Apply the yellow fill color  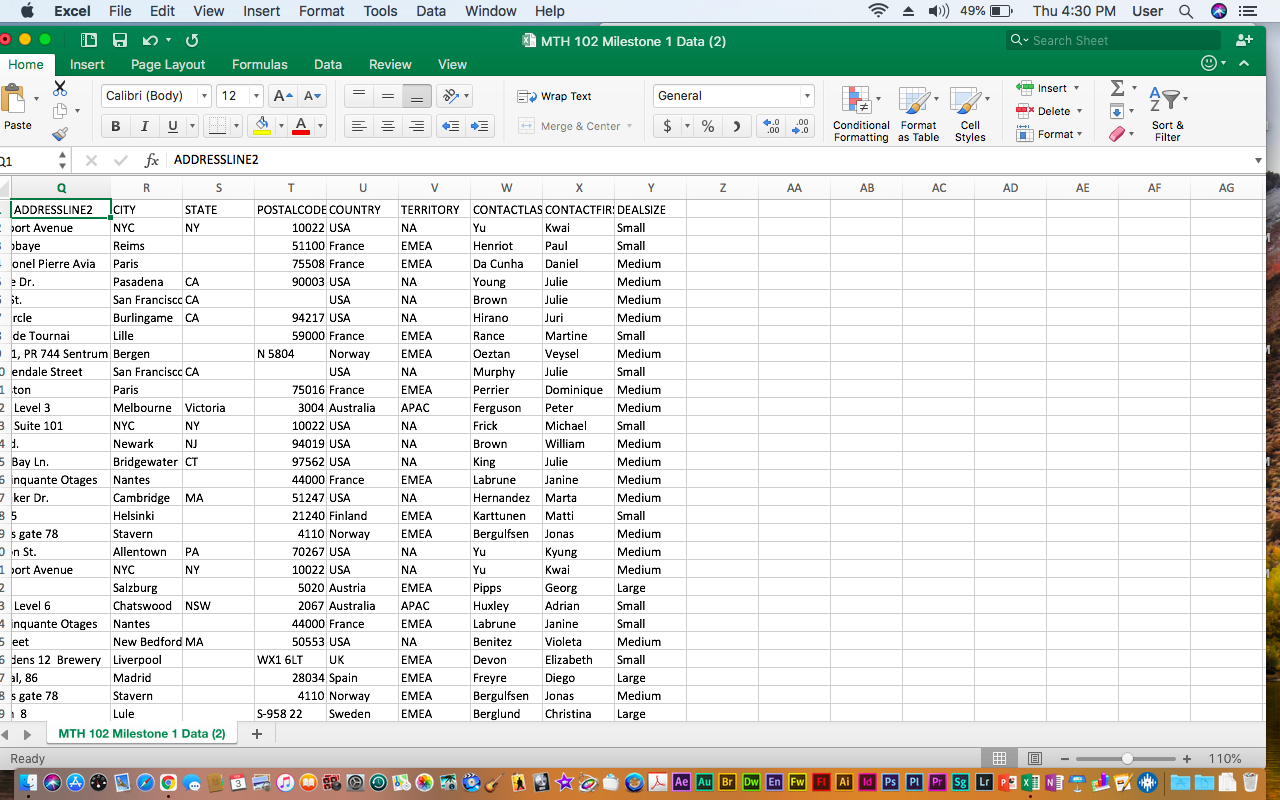click(262, 126)
